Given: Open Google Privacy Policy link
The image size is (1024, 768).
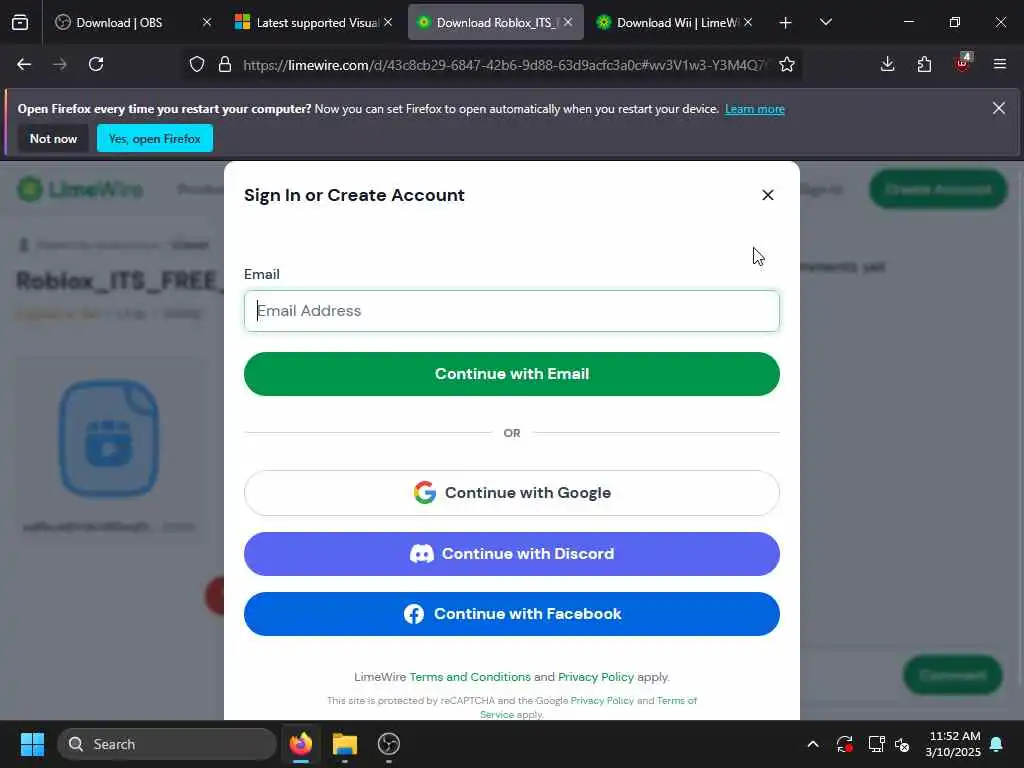Looking at the screenshot, I should [x=602, y=700].
